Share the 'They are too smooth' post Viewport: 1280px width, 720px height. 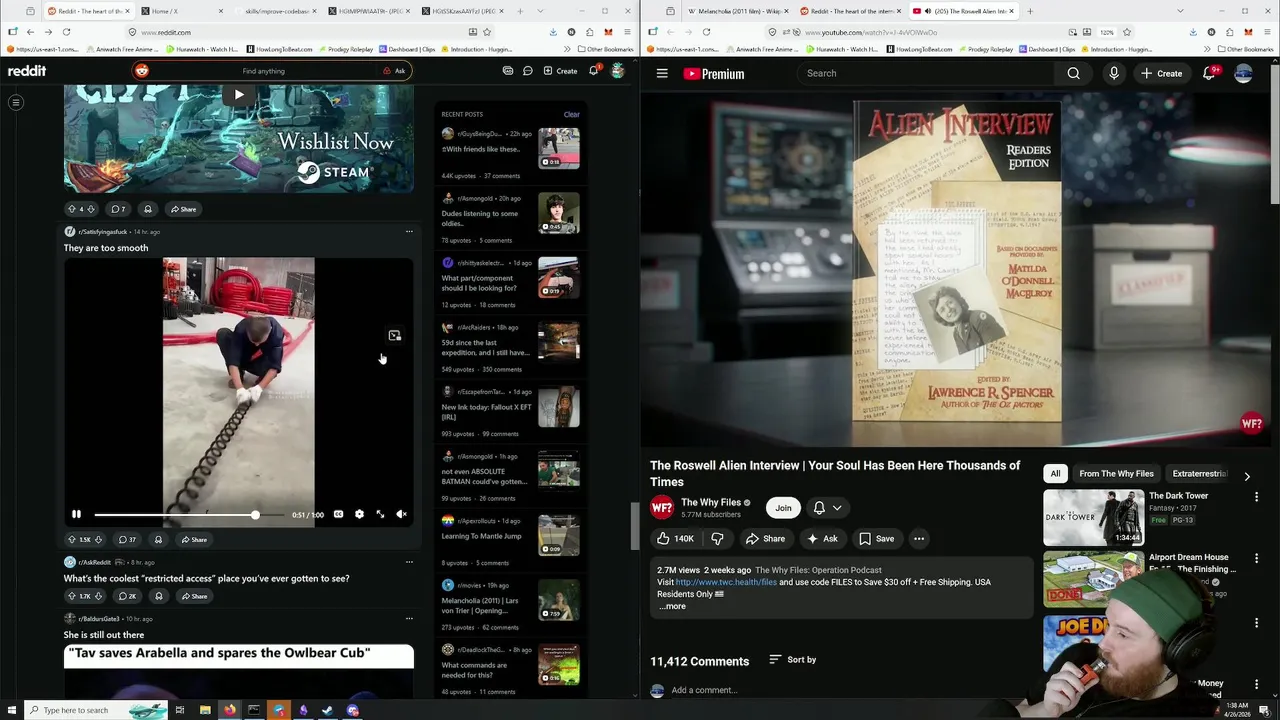click(193, 539)
